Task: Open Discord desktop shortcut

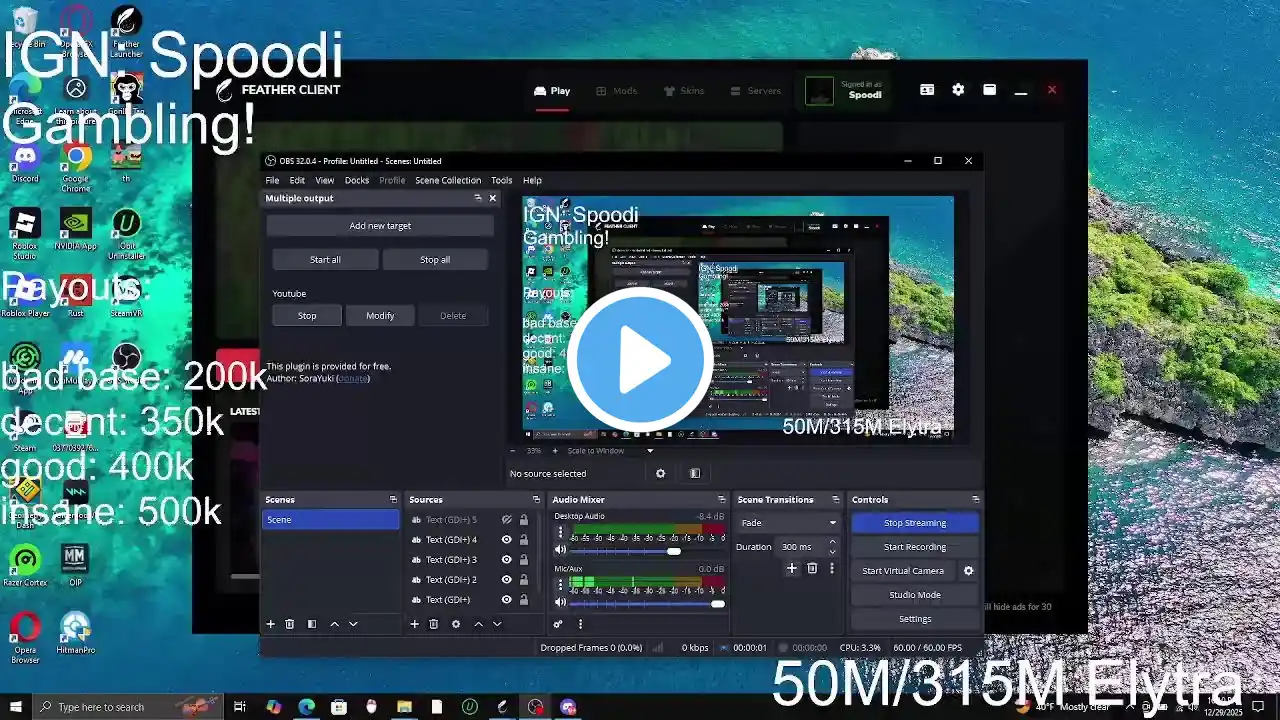Action: [x=25, y=163]
